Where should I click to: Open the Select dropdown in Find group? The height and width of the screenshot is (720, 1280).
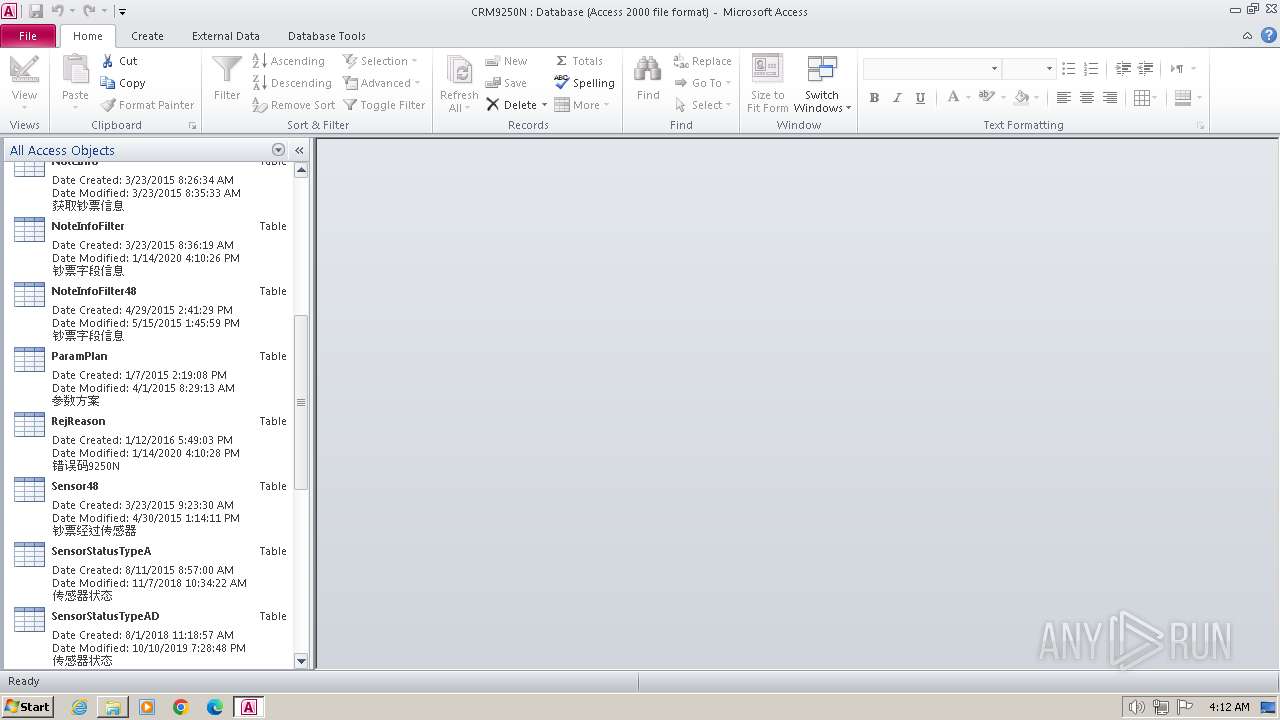703,105
